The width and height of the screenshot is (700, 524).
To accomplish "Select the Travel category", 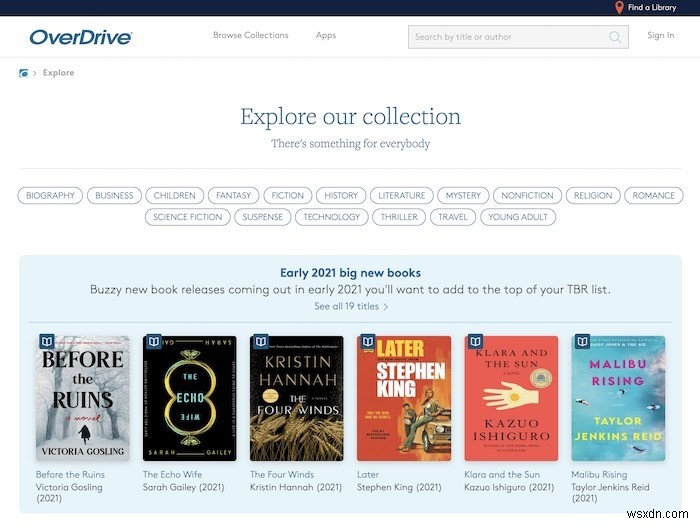I will click(453, 217).
